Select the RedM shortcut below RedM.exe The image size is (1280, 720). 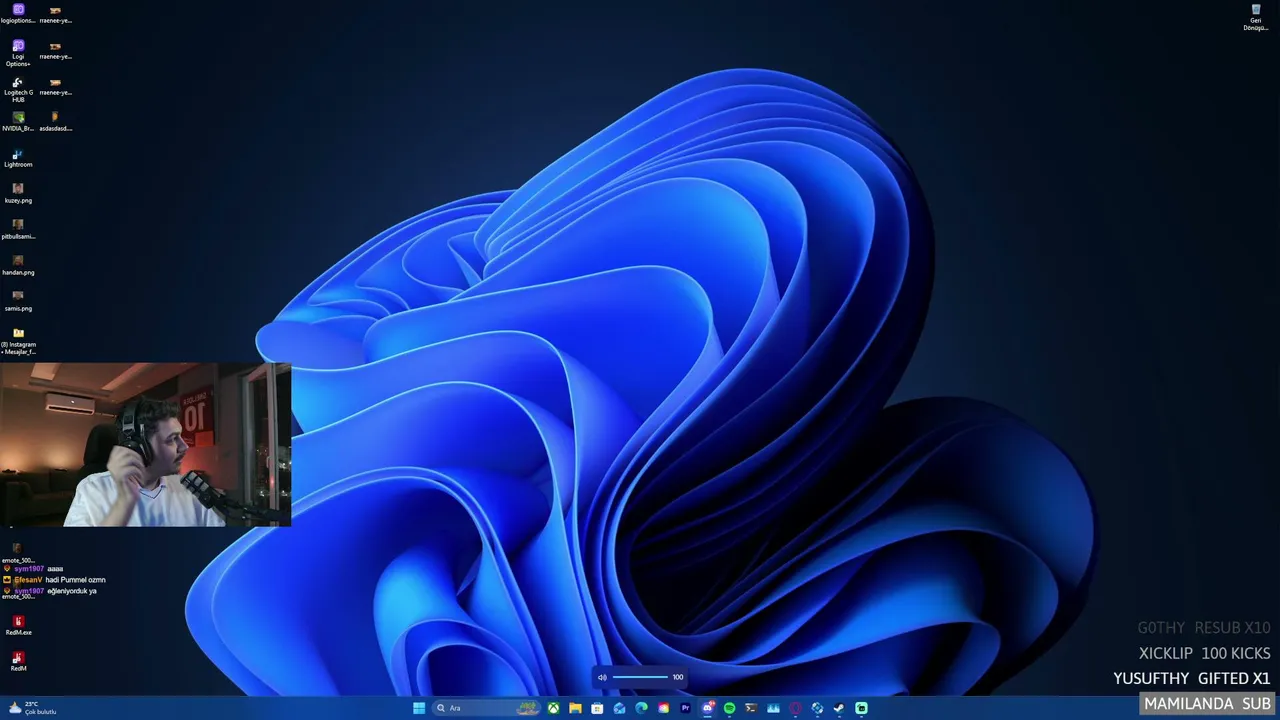click(x=18, y=661)
